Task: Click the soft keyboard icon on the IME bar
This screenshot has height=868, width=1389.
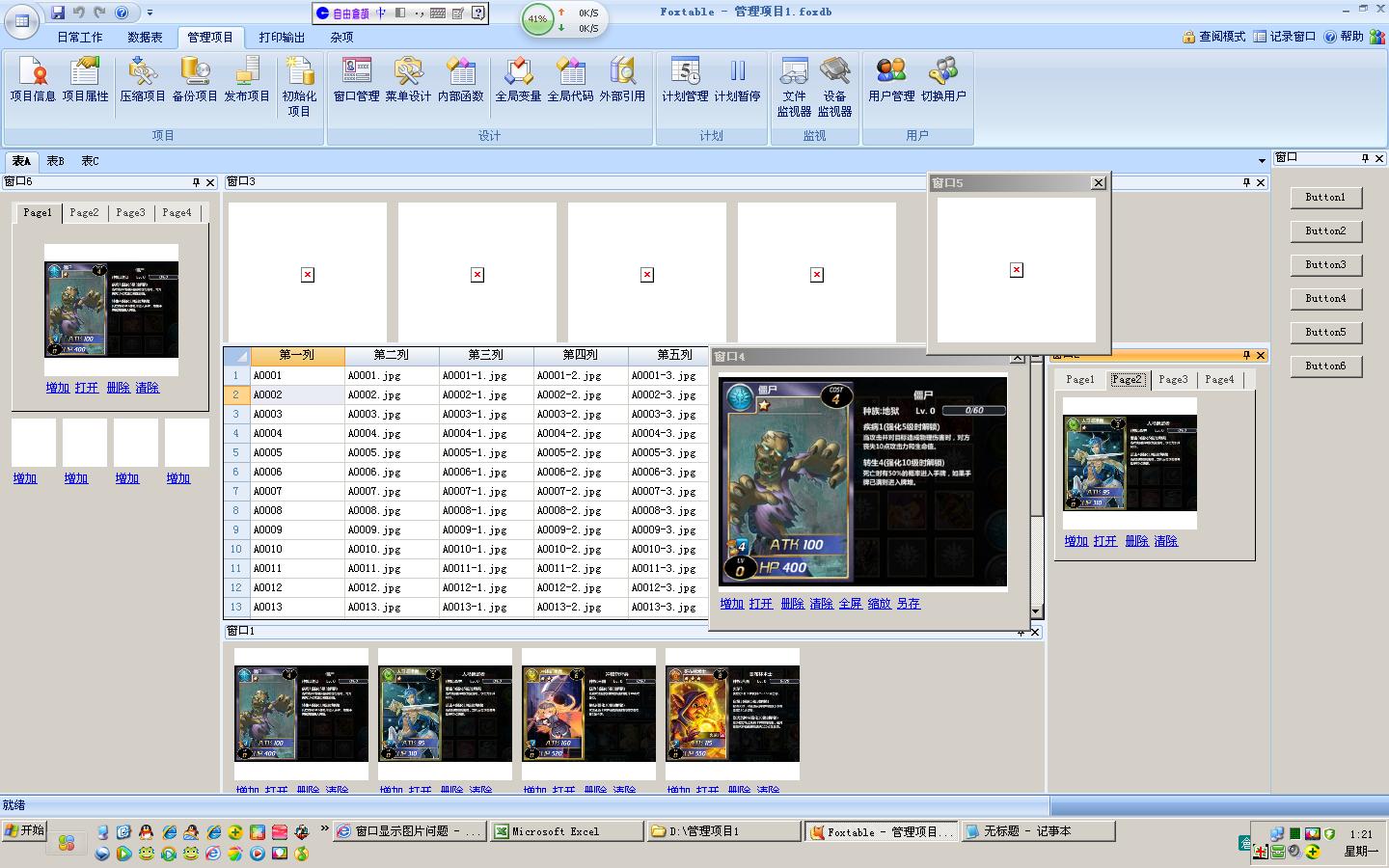Action: click(x=437, y=14)
